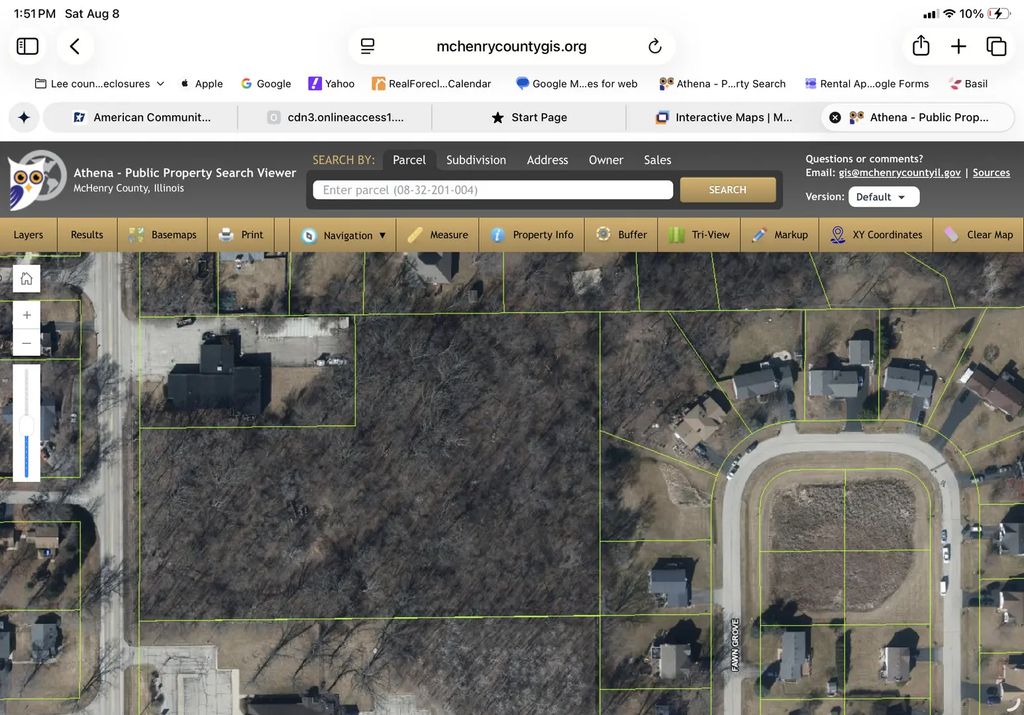Open the Yahoo bookmark

click(331, 84)
